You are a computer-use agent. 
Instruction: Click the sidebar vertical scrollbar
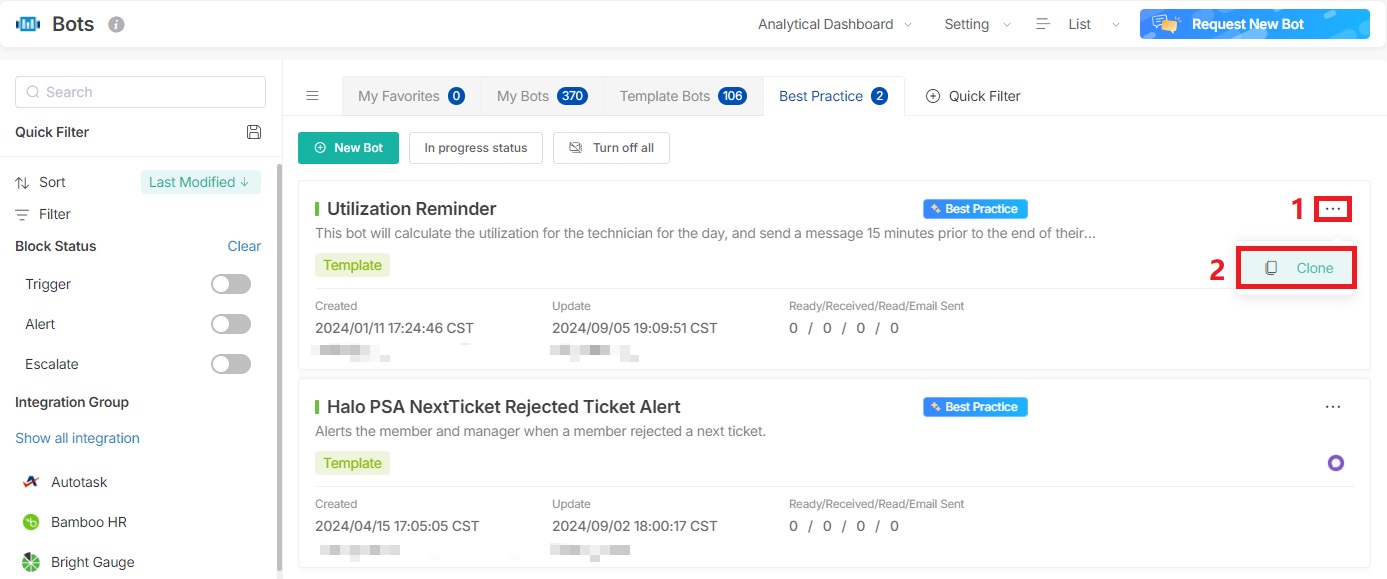tap(279, 370)
